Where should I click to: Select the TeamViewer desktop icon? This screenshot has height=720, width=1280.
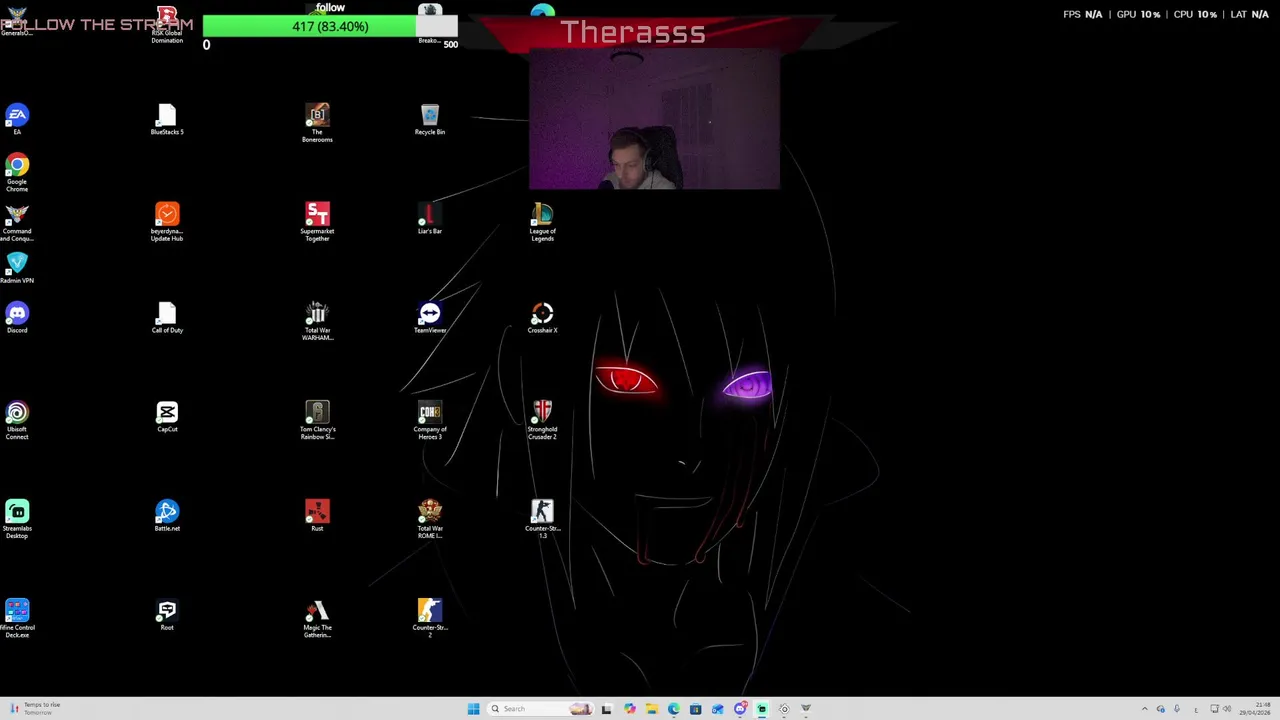(x=430, y=318)
